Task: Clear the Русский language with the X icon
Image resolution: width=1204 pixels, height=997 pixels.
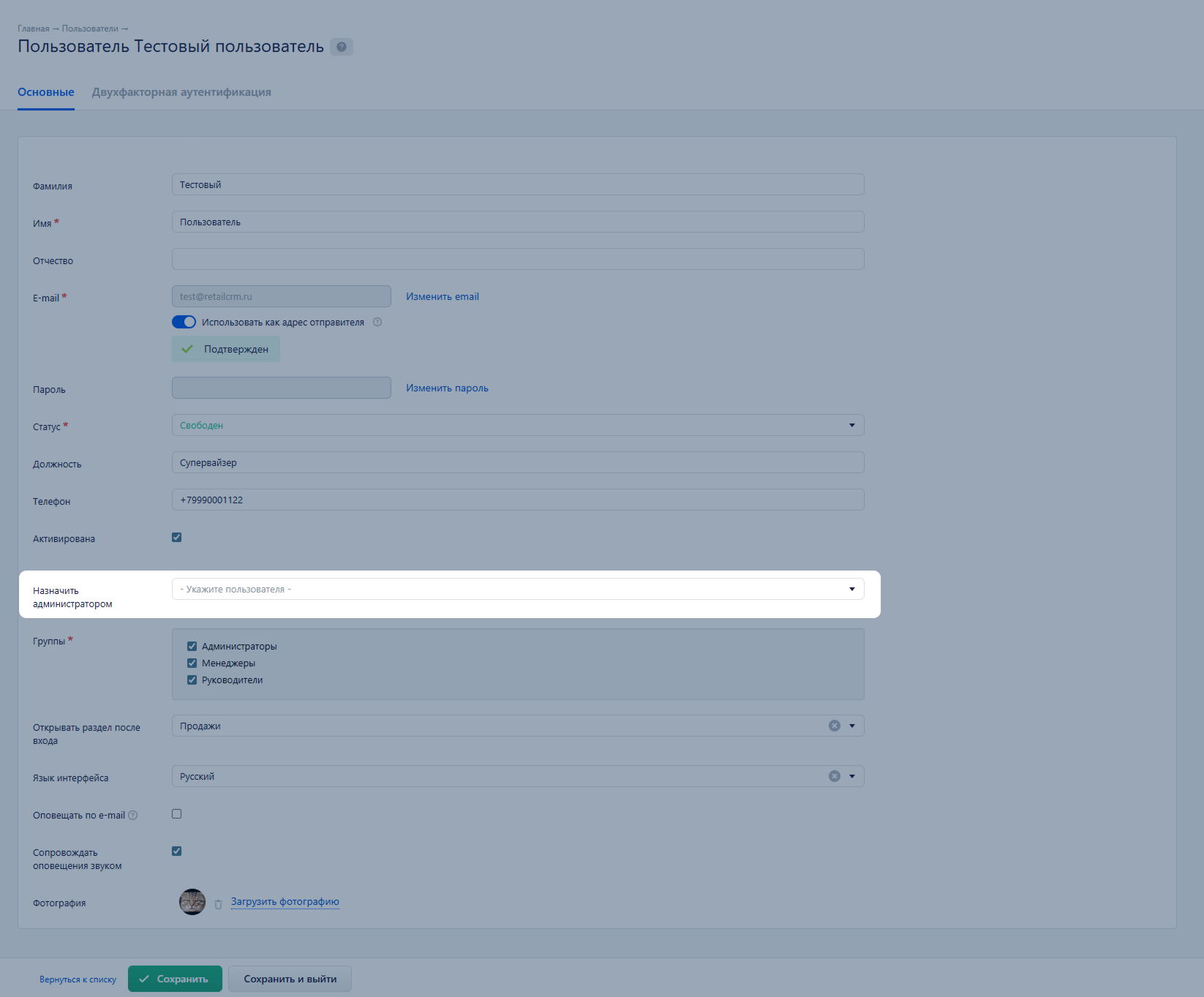Action: coord(834,776)
